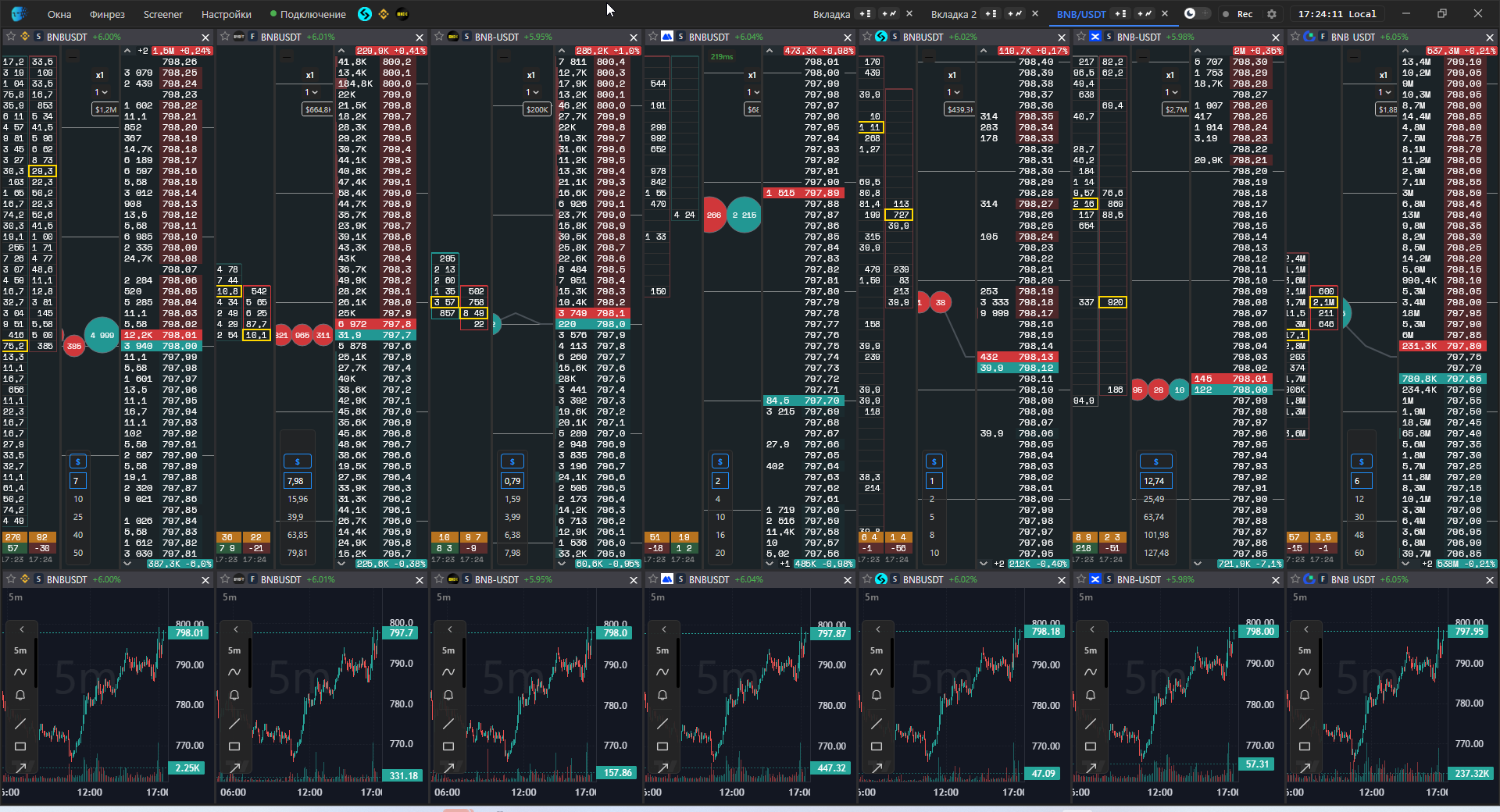Click the Подключение connection status button

[x=308, y=14]
